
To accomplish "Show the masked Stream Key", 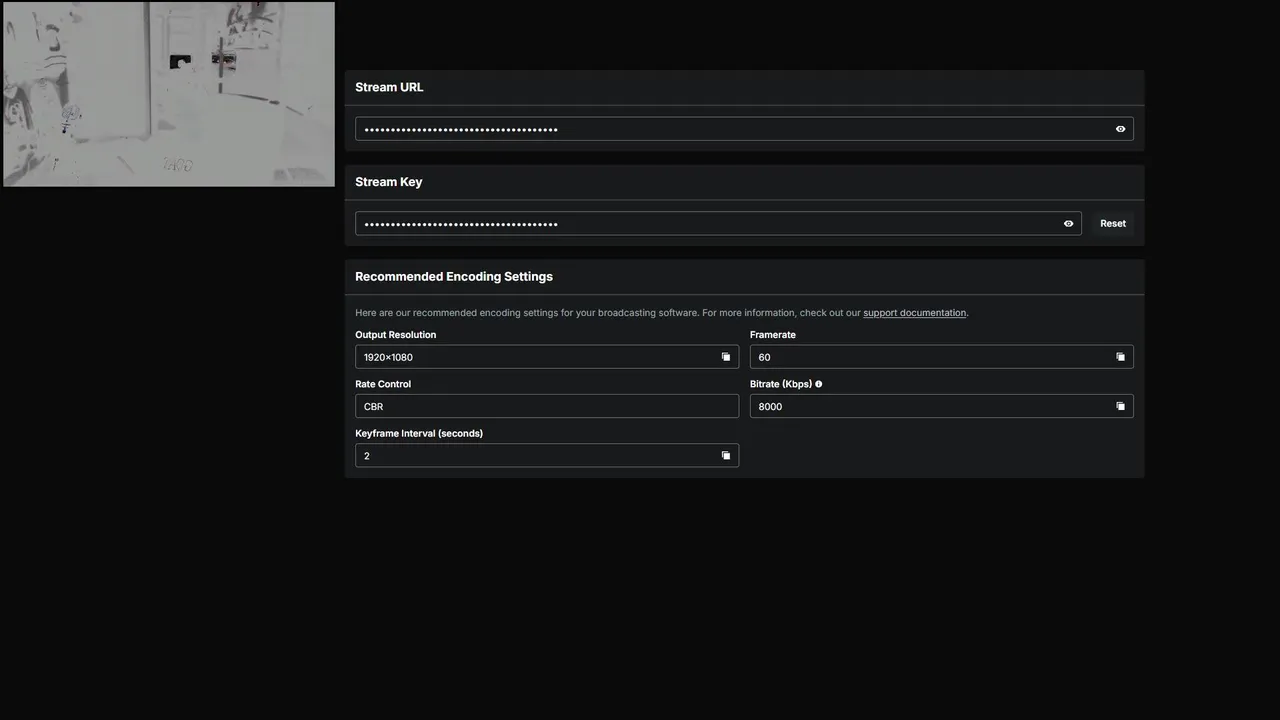I will click(x=1068, y=224).
